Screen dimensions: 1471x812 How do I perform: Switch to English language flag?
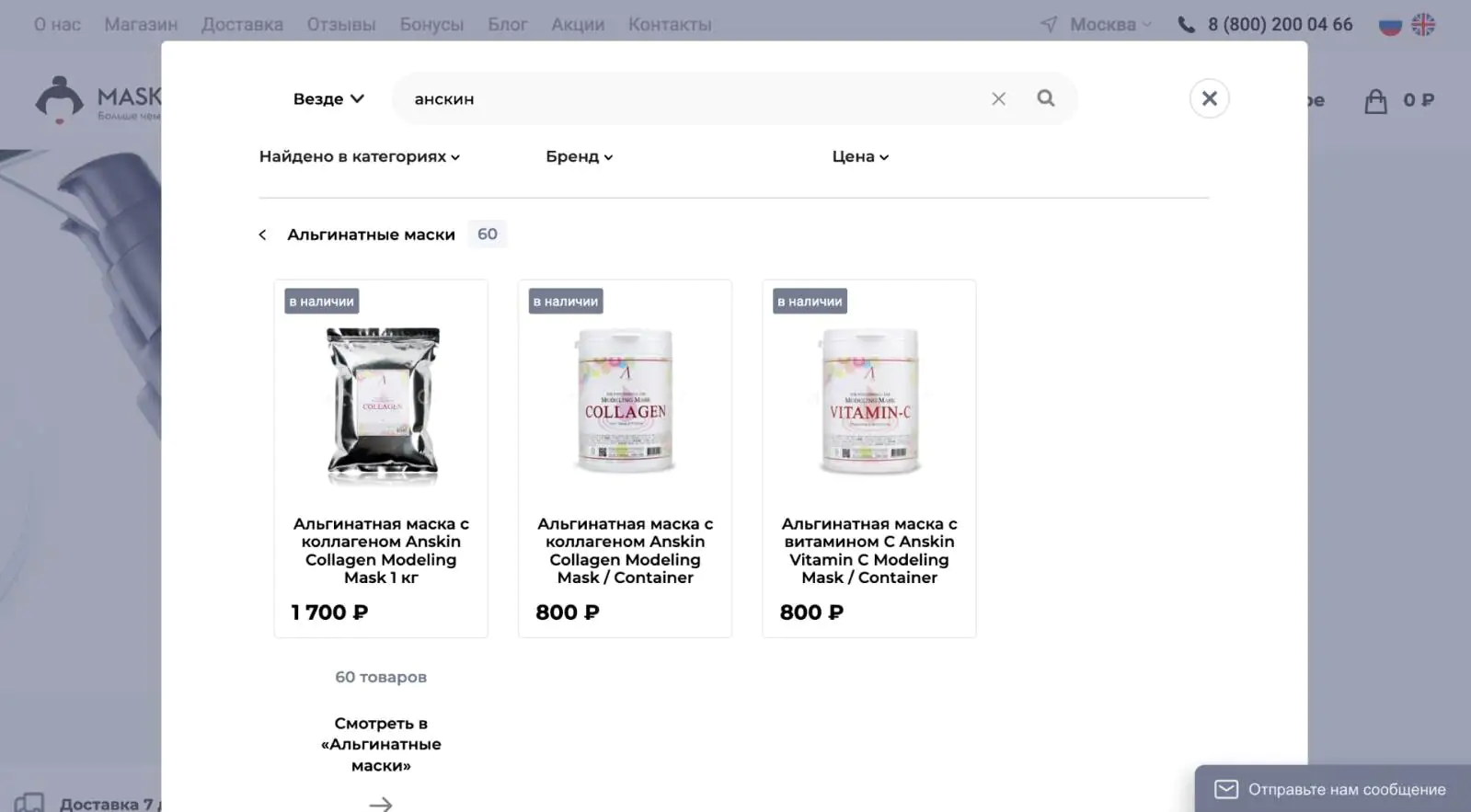pyautogui.click(x=1423, y=25)
